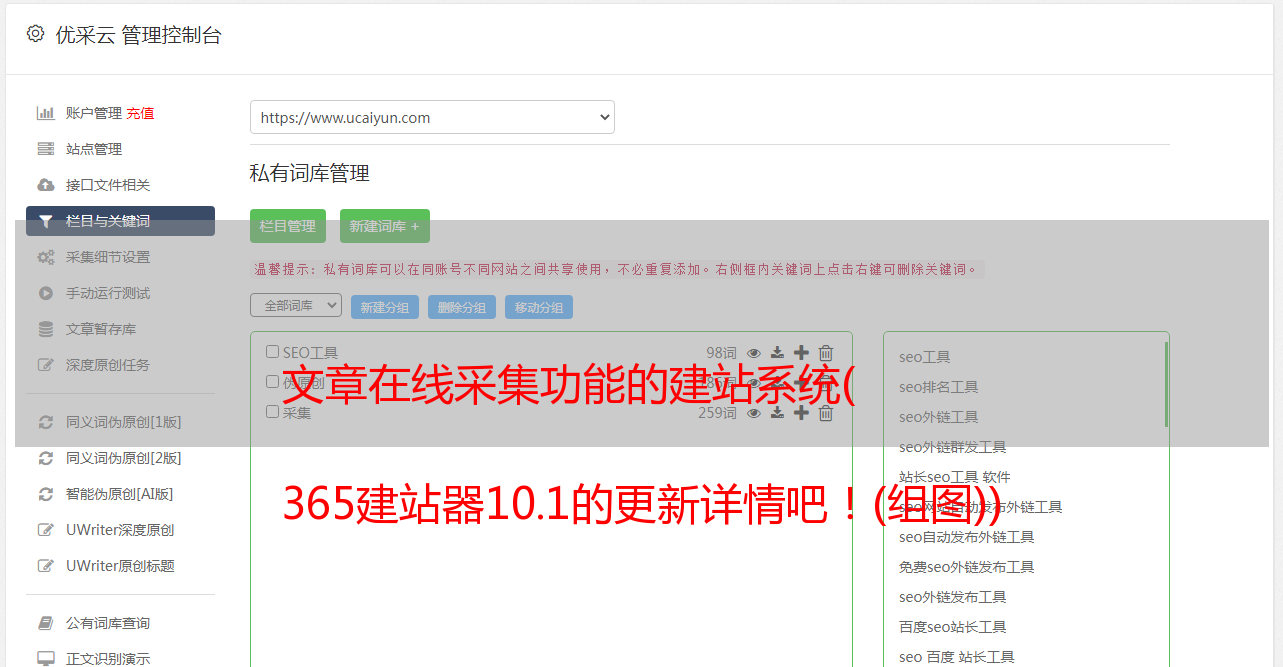Select keyword 'seo 百度 站长工具'
1283x667 pixels.
(x=957, y=657)
